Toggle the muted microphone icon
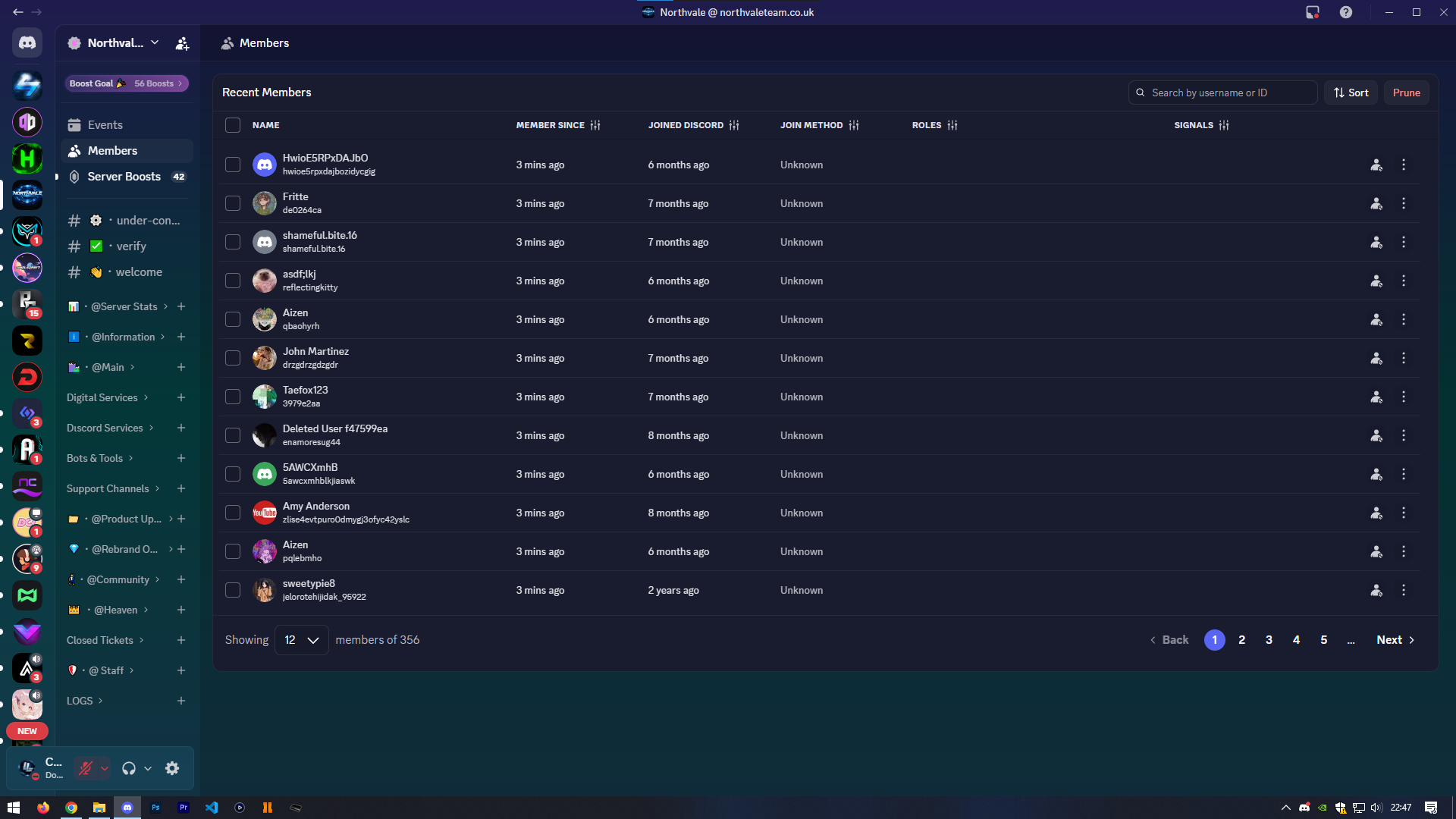 click(86, 768)
